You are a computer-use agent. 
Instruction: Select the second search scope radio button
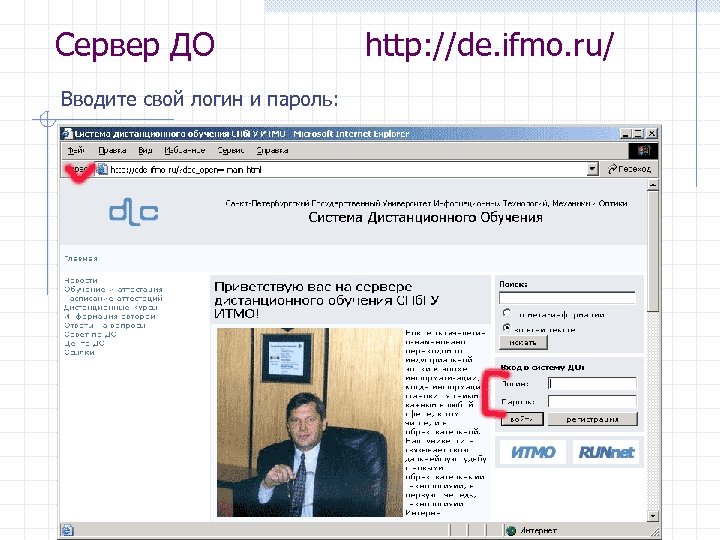click(506, 328)
